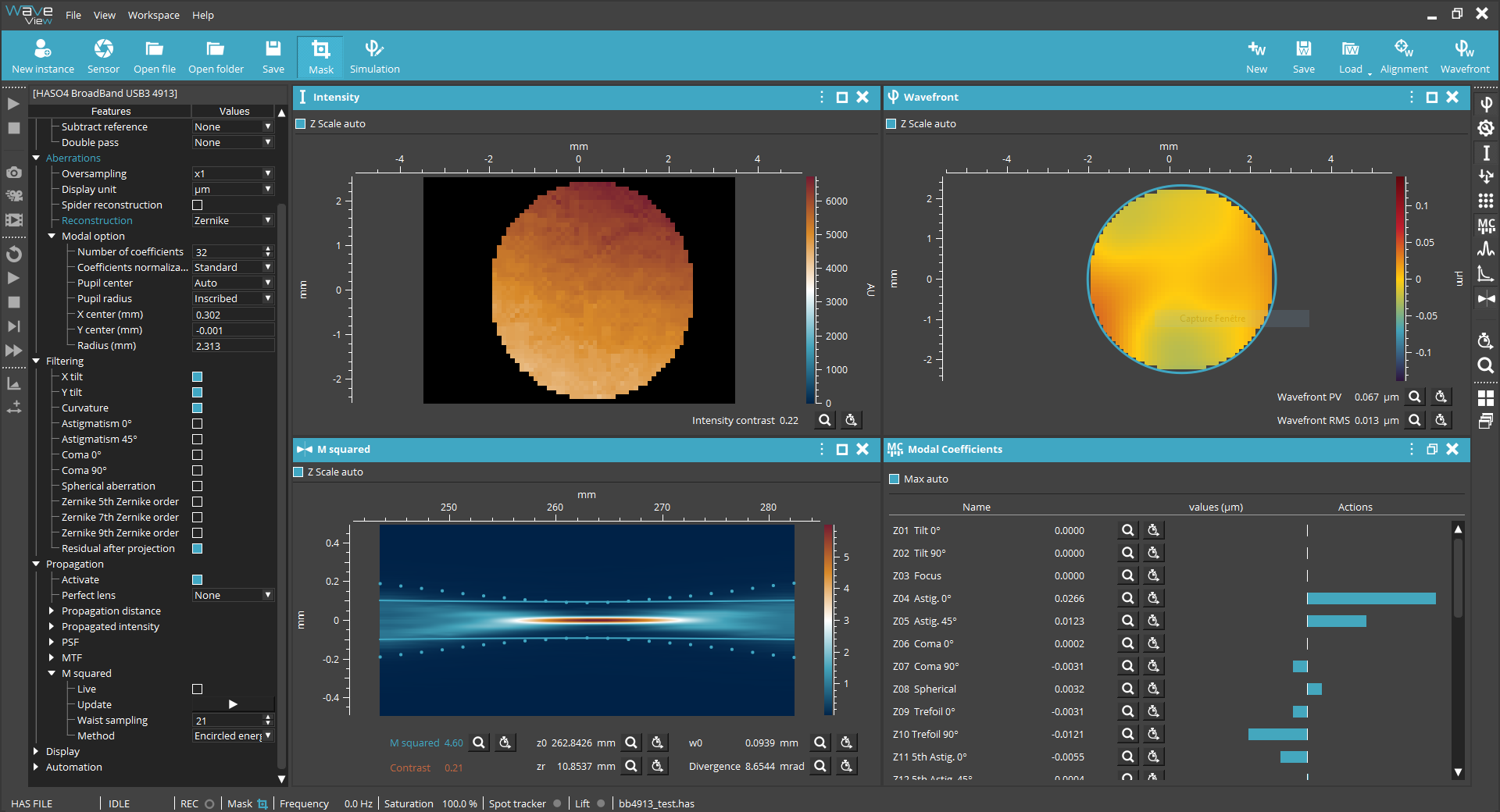
Task: Open the Reconstruction Zernike dropdown
Action: pyautogui.click(x=233, y=221)
